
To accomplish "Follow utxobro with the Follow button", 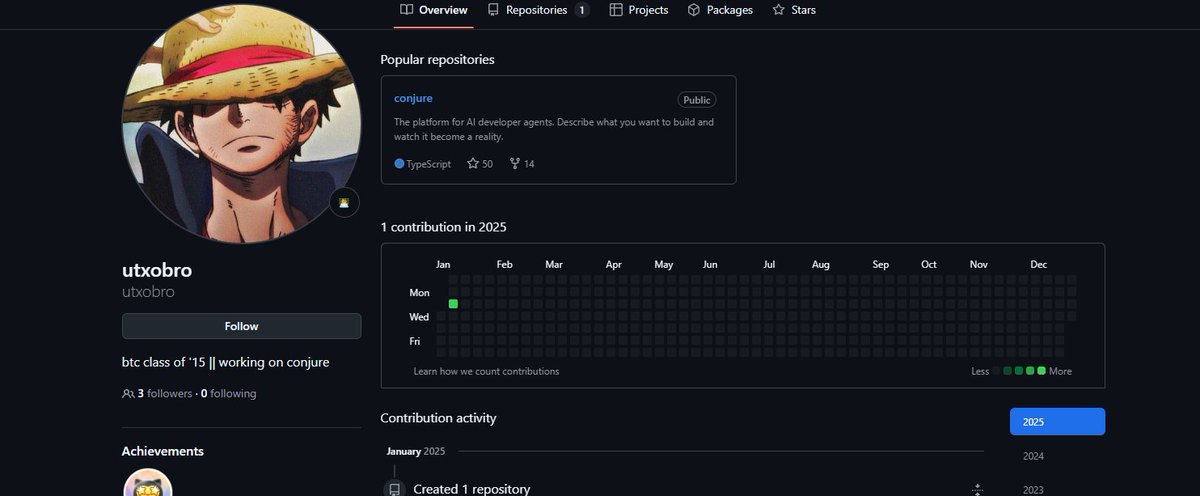I will coord(241,326).
